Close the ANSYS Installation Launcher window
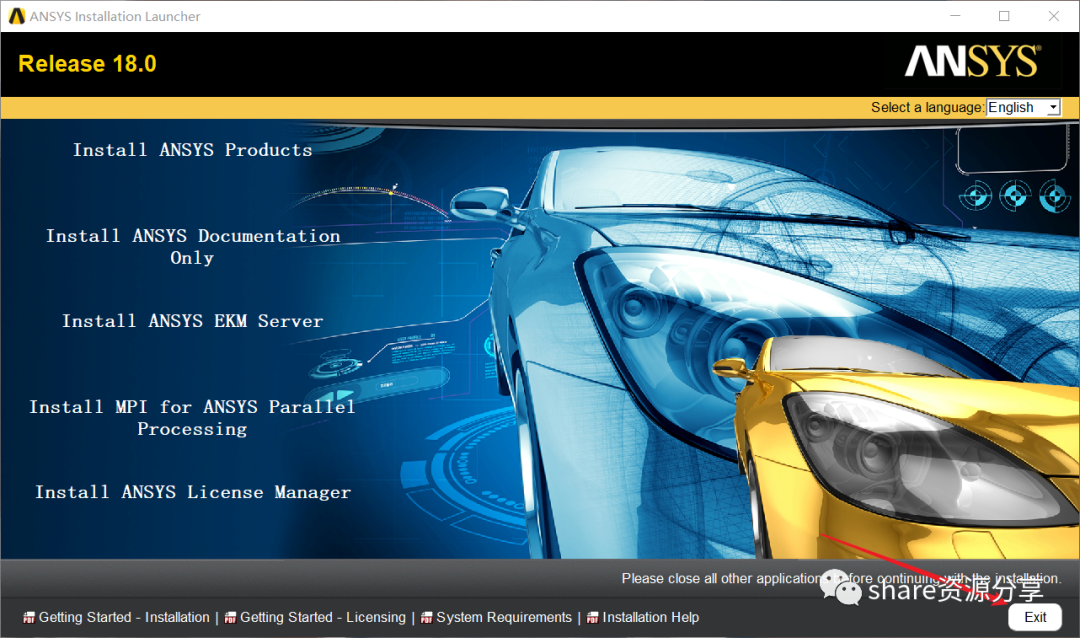 click(x=1054, y=16)
